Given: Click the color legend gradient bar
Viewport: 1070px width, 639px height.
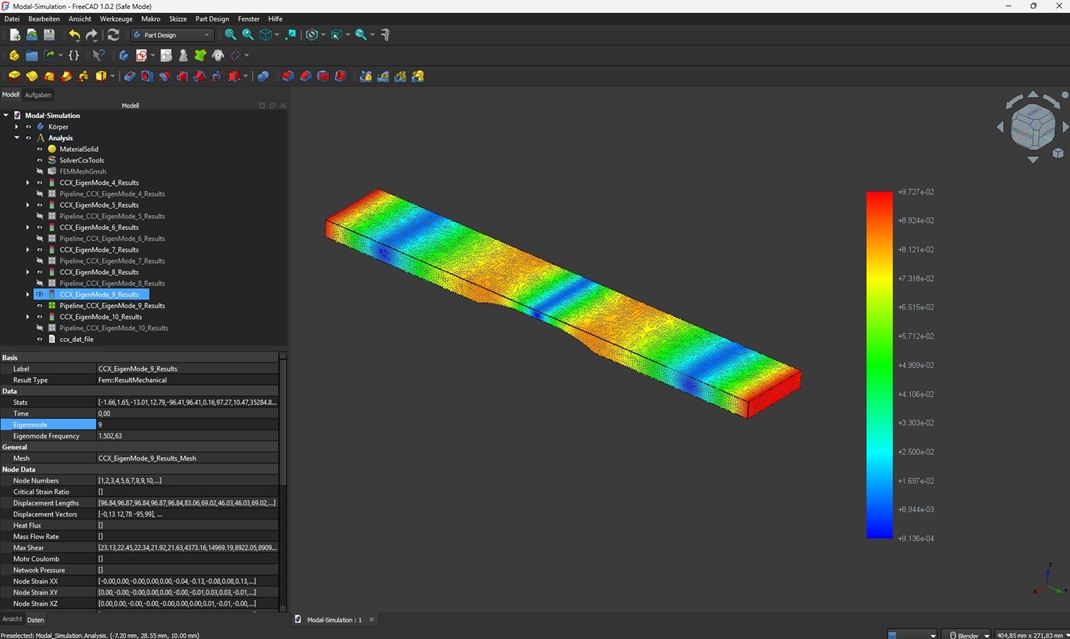Looking at the screenshot, I should pyautogui.click(x=879, y=365).
